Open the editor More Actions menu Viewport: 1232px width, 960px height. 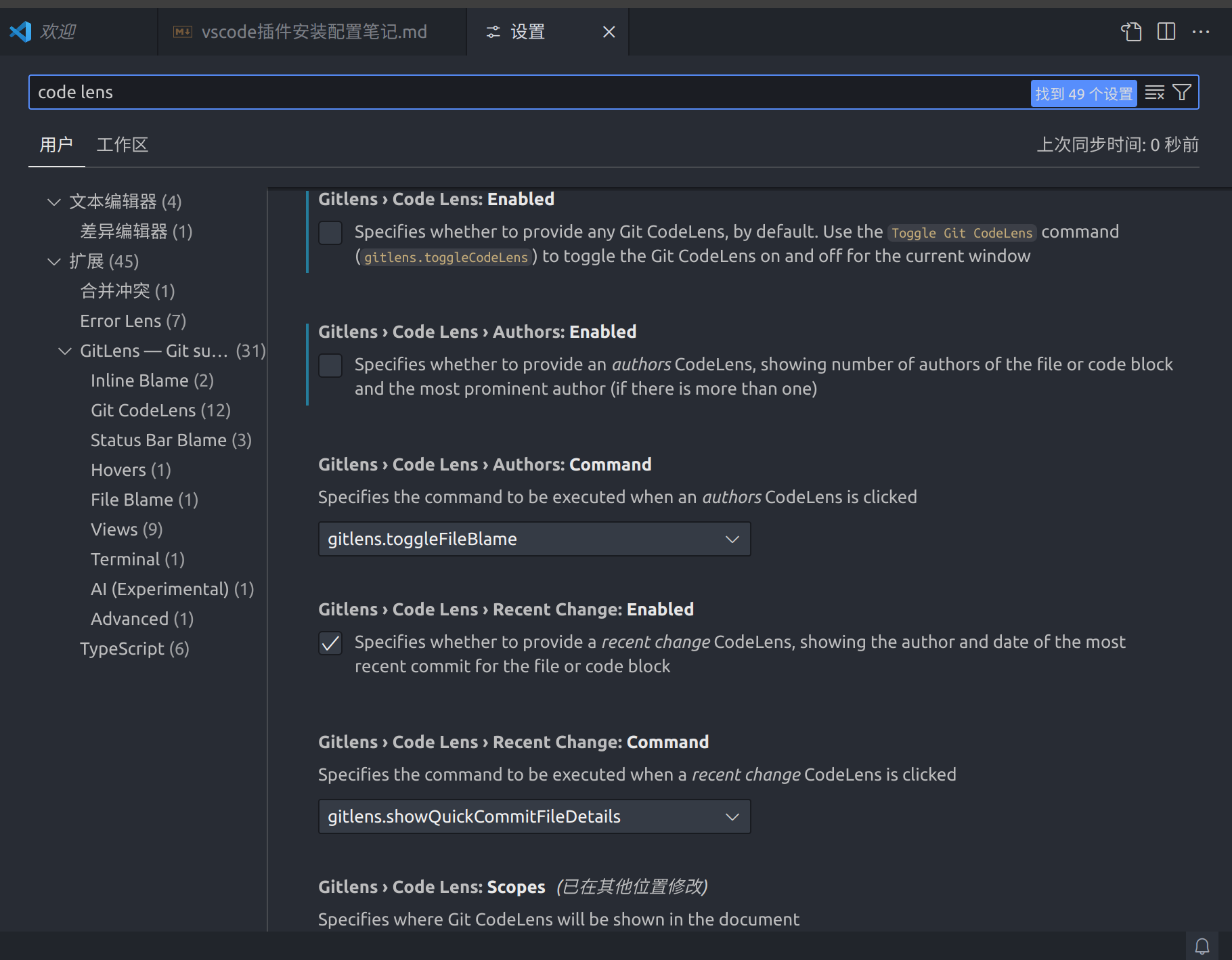1201,32
